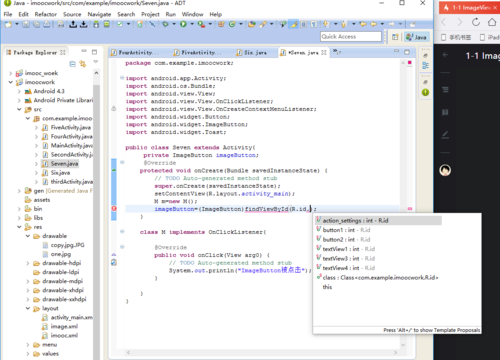Open the Android Virtual Device Manager icon
500x360 pixels.
point(107,24)
